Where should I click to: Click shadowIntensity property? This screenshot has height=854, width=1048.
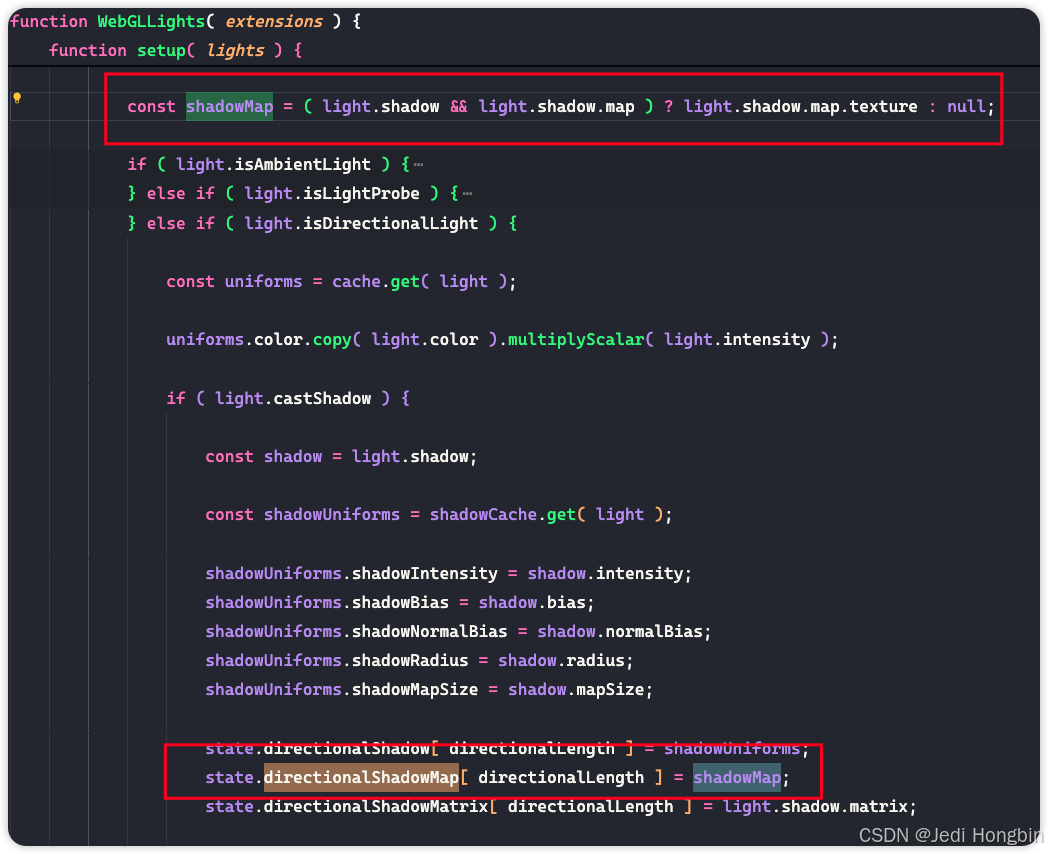(x=424, y=573)
